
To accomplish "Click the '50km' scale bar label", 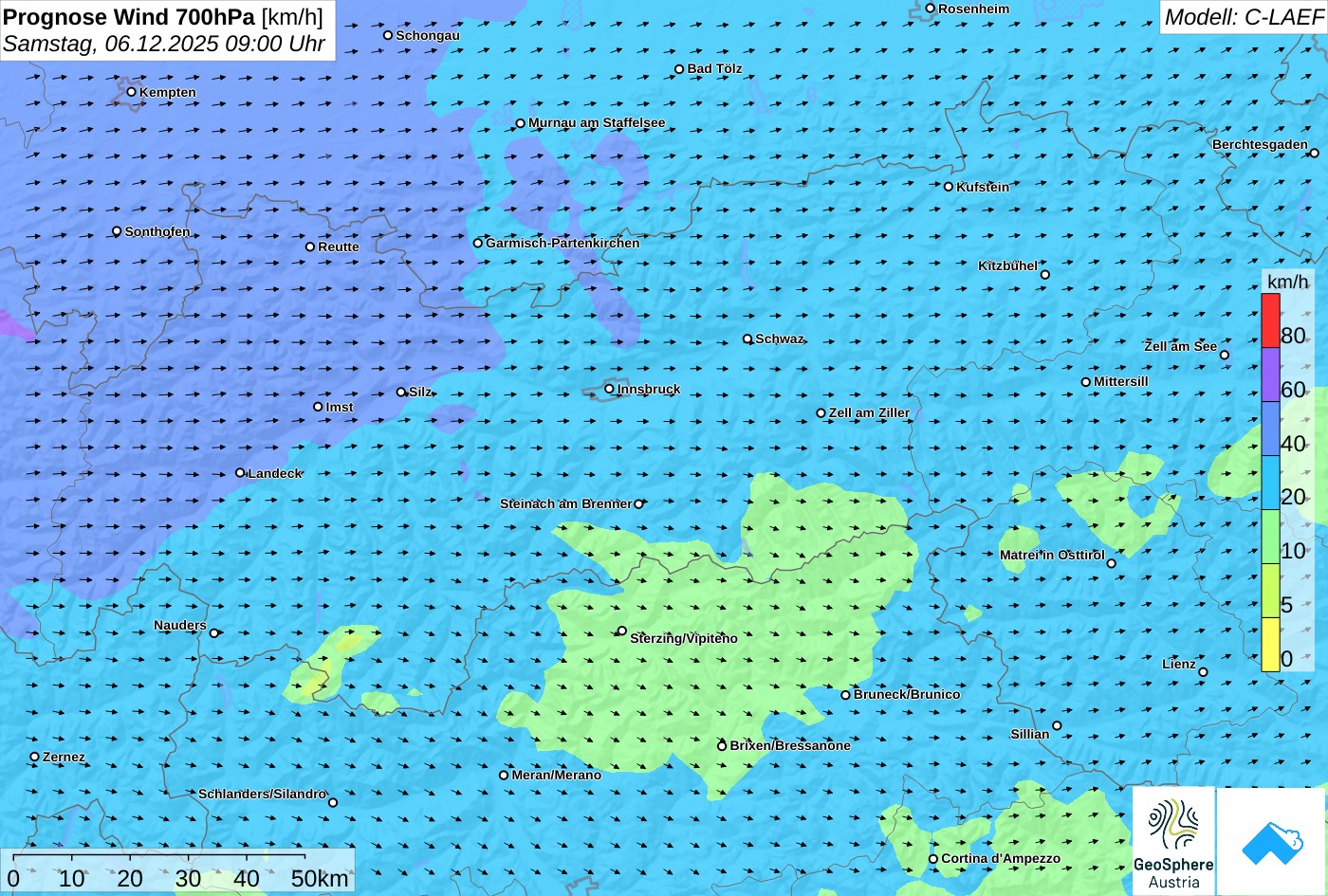I will 320,879.
